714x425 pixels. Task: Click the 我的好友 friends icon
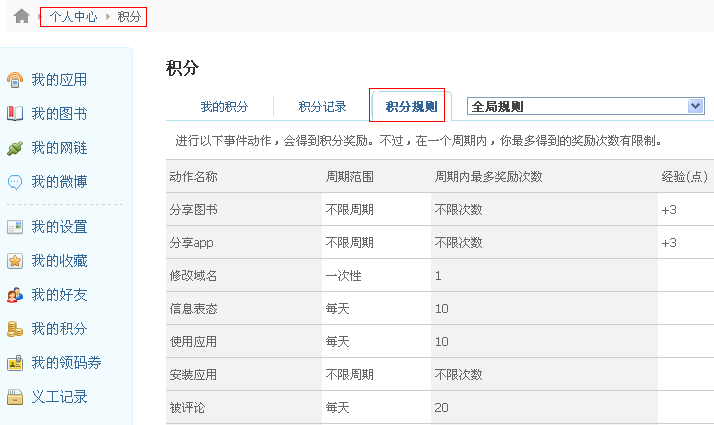tap(15, 295)
